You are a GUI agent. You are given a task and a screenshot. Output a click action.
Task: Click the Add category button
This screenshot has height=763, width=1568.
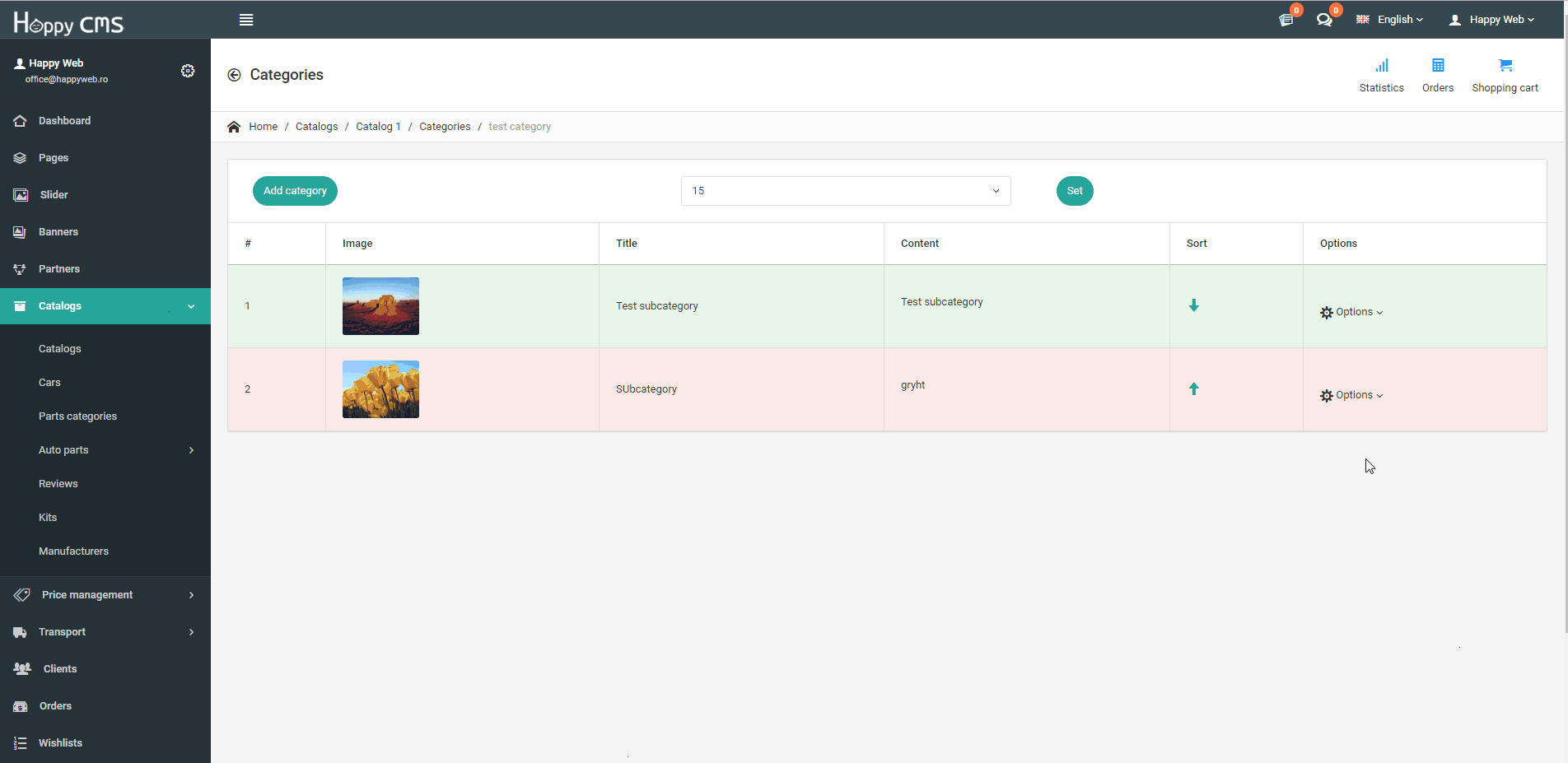click(x=295, y=191)
